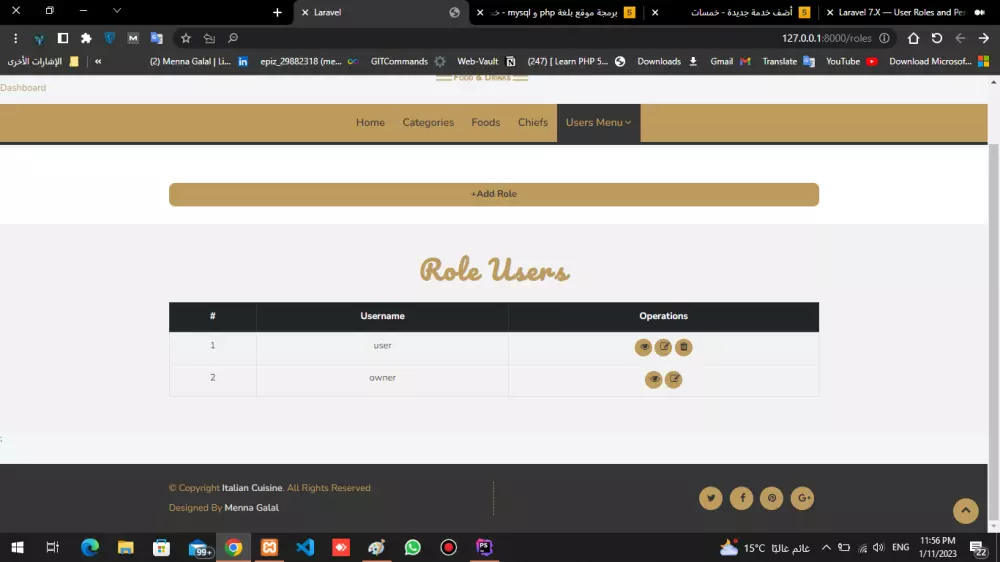Click the Menna Galal footer link
This screenshot has width=1000, height=562.
click(x=251, y=508)
